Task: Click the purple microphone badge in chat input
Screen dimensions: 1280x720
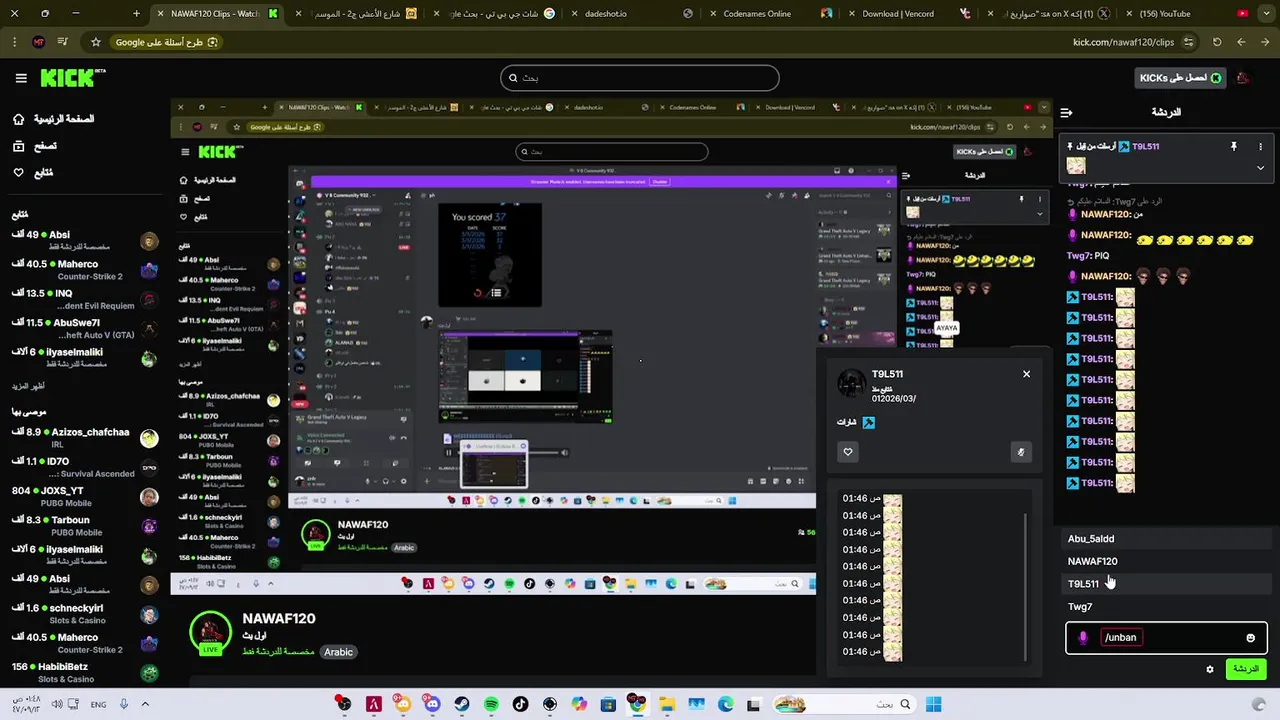Action: click(1083, 638)
